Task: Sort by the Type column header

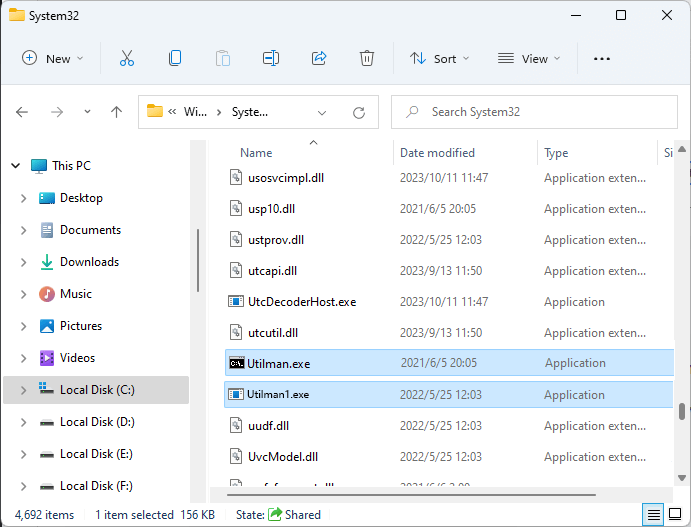Action: 556,153
